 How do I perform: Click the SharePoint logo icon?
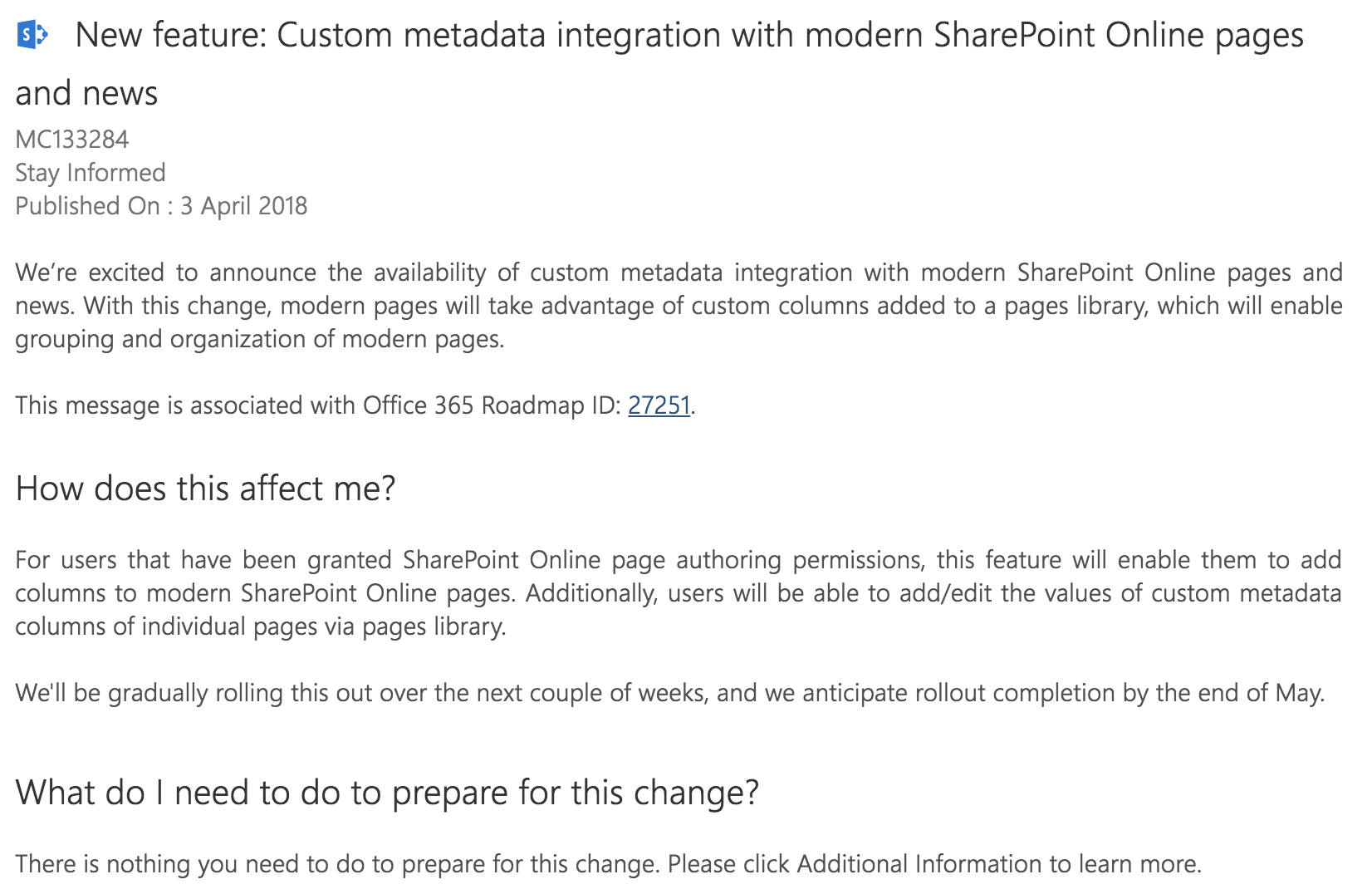tap(32, 35)
